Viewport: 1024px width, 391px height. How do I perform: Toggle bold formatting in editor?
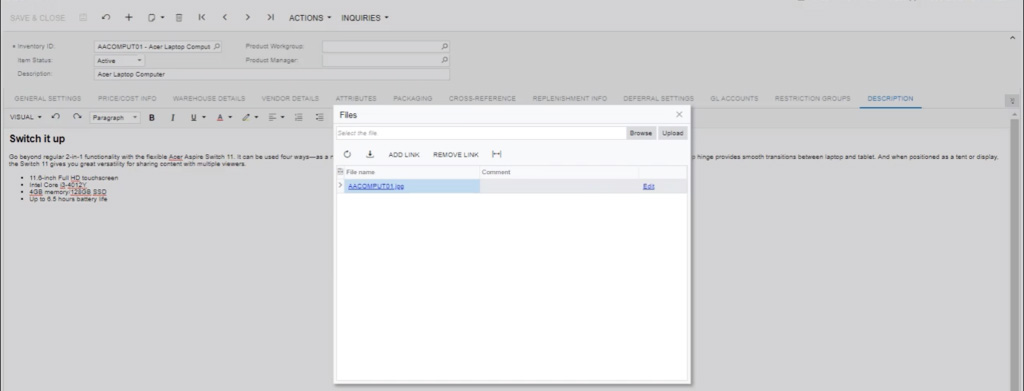[x=152, y=117]
